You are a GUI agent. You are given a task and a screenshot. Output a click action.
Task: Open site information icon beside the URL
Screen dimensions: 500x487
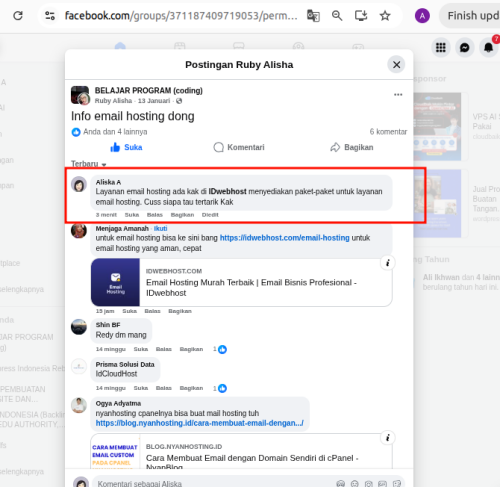coord(50,16)
